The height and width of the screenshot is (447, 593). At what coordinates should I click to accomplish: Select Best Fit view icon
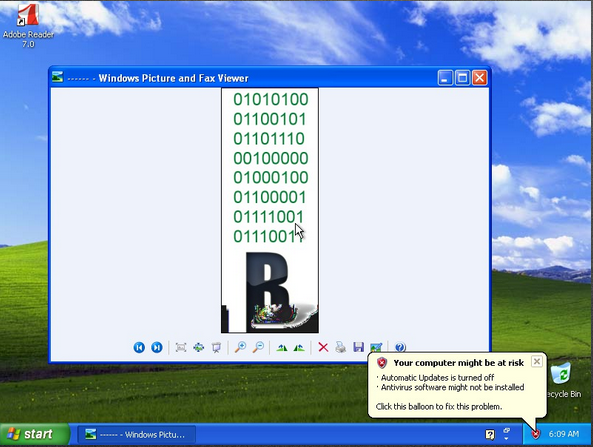click(181, 347)
